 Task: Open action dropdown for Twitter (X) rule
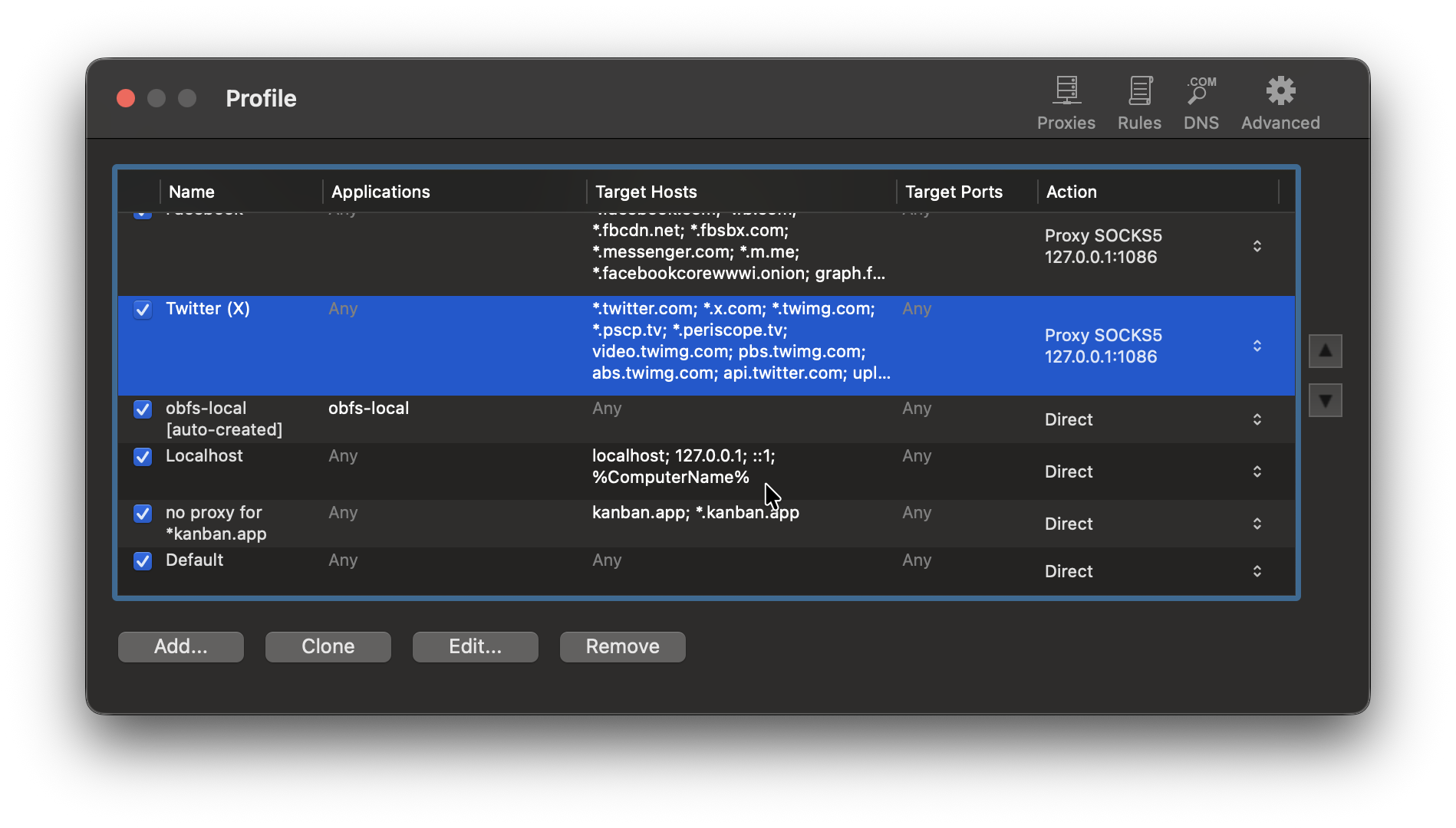(x=1257, y=346)
